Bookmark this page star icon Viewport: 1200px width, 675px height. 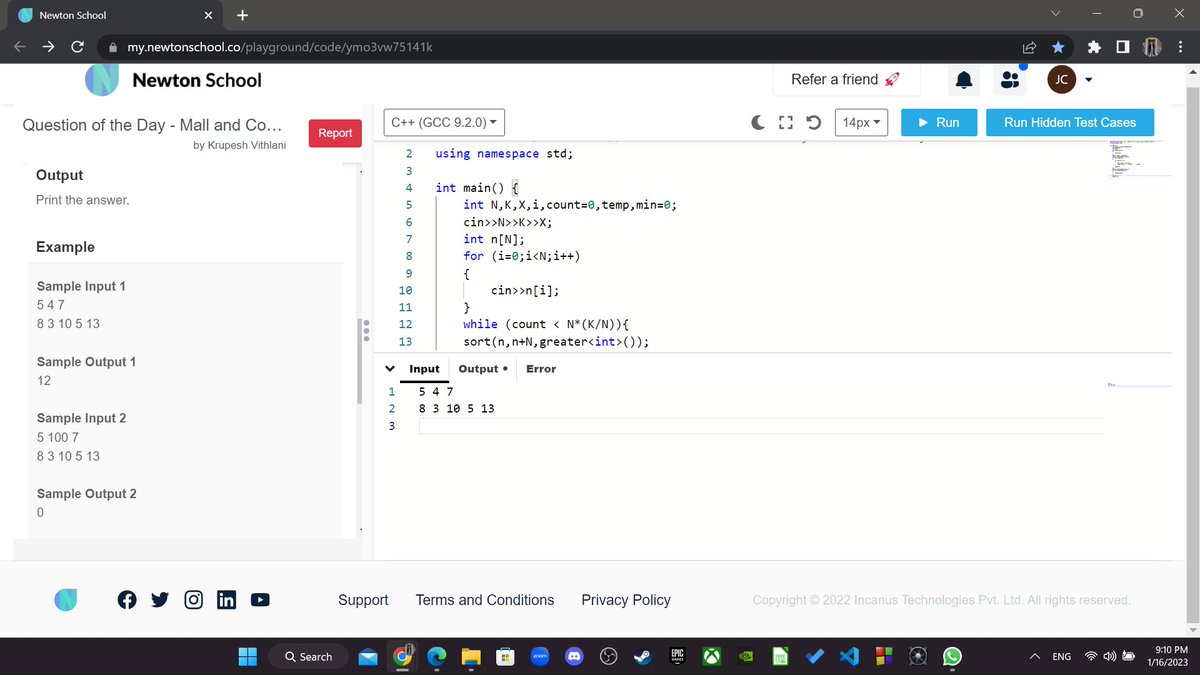1058,47
